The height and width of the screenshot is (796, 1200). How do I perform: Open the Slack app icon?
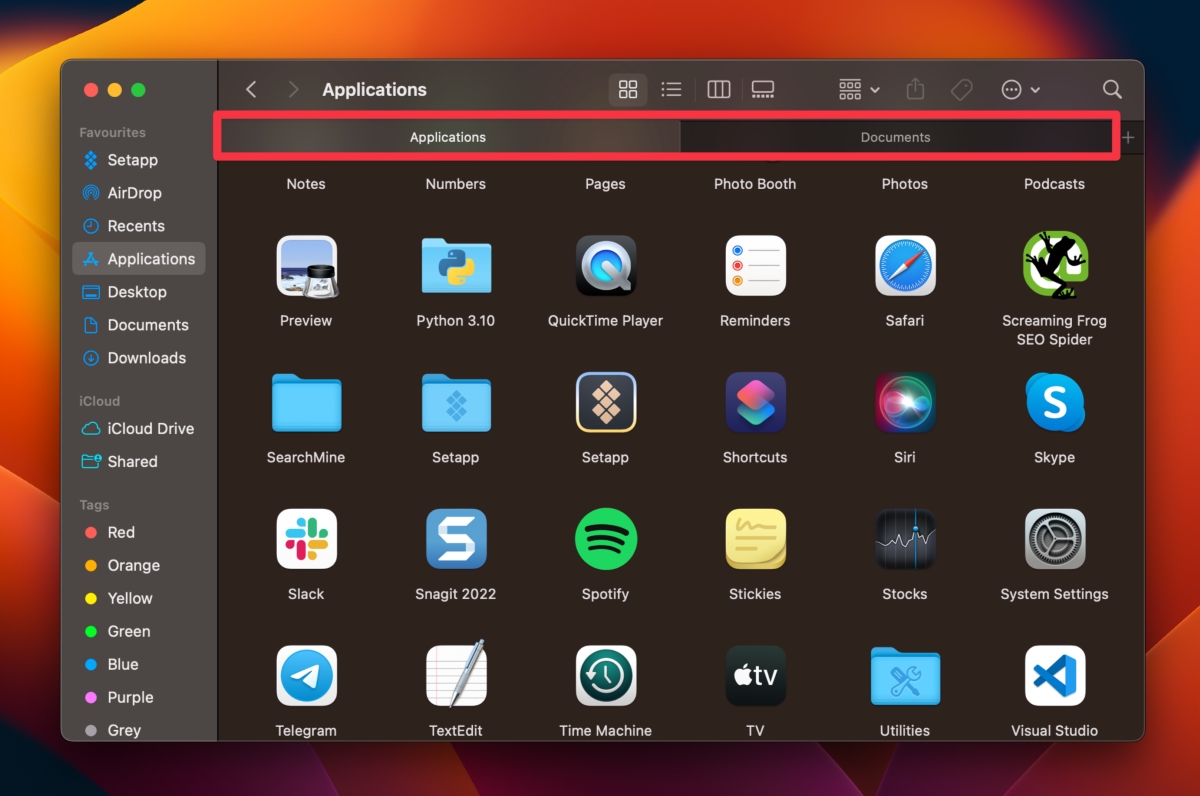pyautogui.click(x=306, y=539)
